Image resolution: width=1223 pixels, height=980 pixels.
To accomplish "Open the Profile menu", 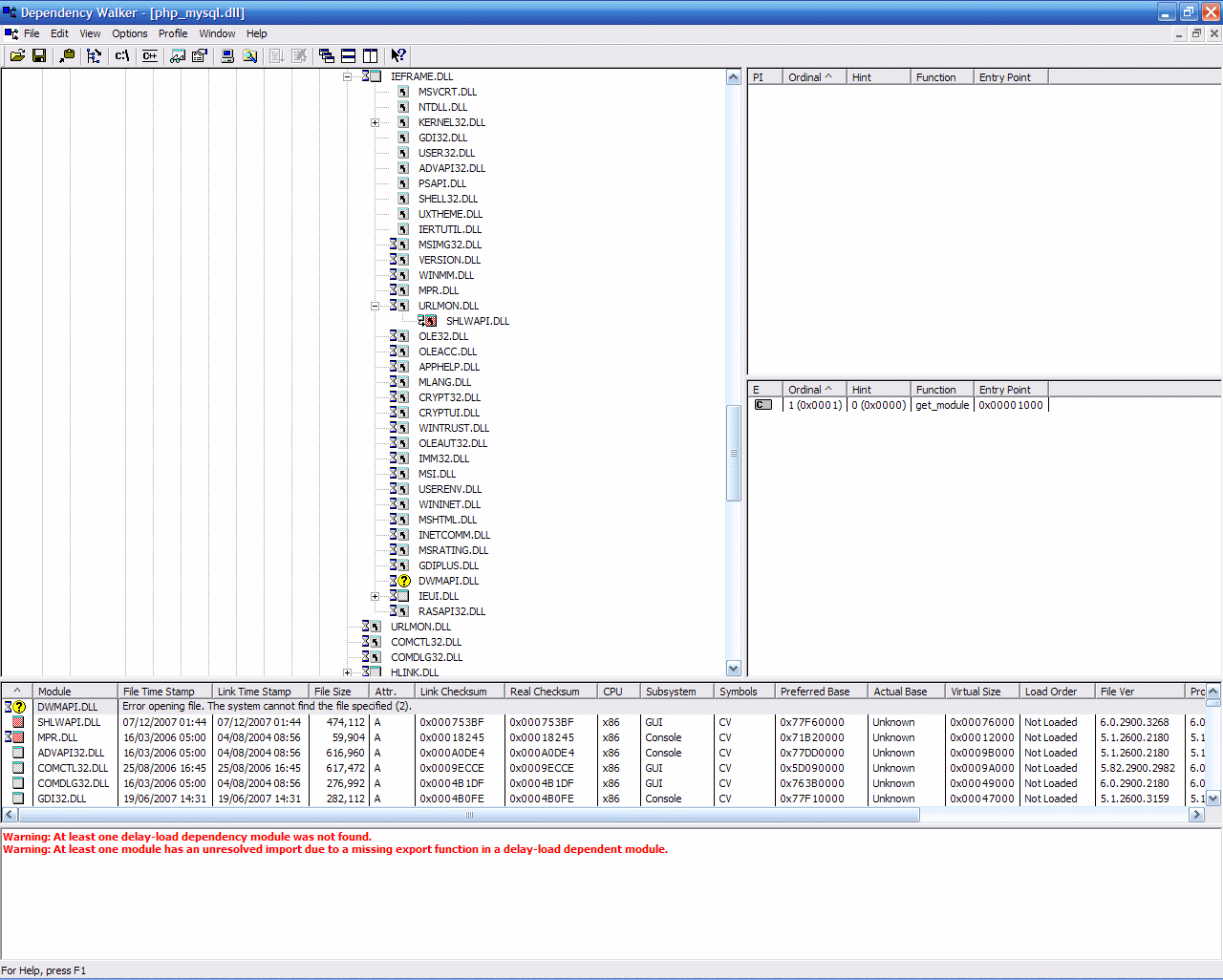I will (x=173, y=33).
